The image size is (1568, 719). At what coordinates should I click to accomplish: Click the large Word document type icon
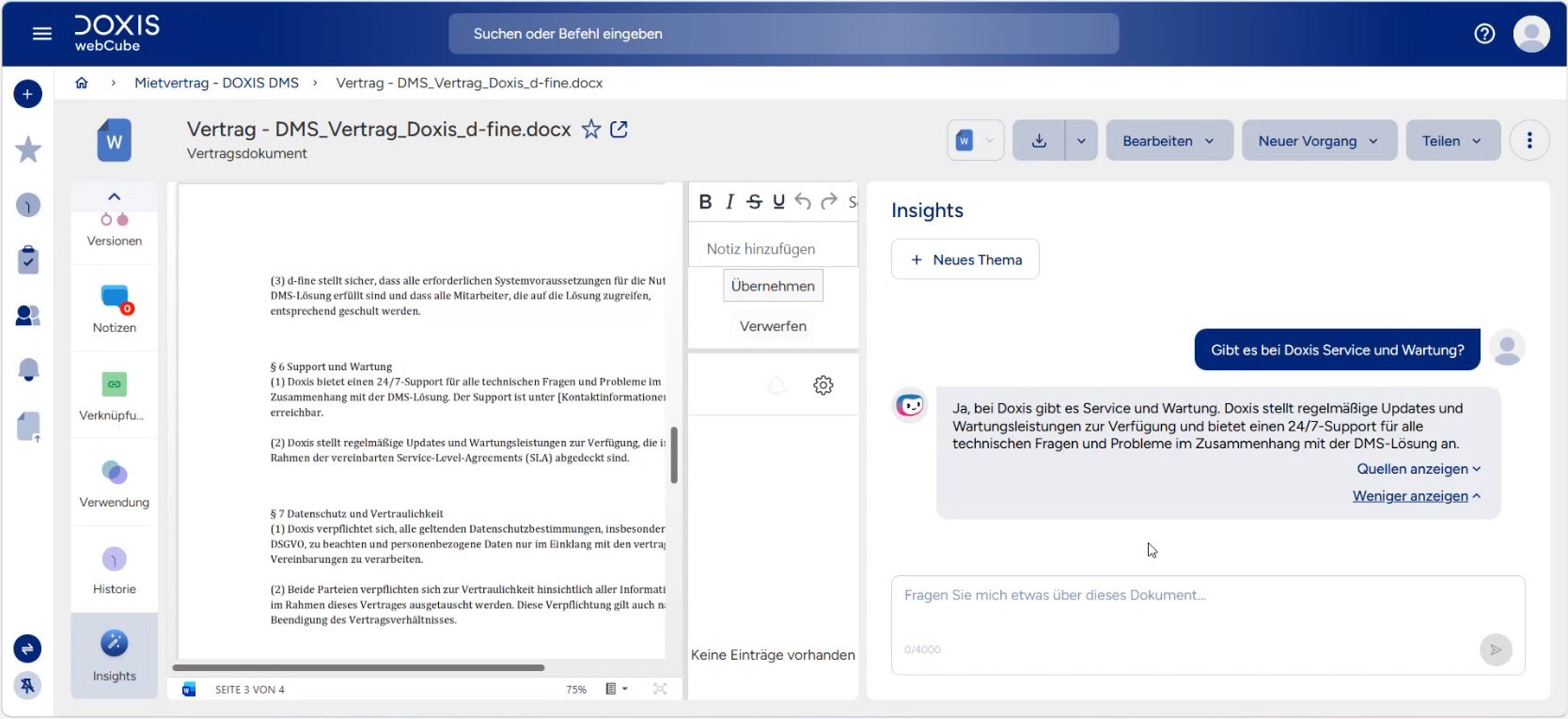(x=114, y=141)
